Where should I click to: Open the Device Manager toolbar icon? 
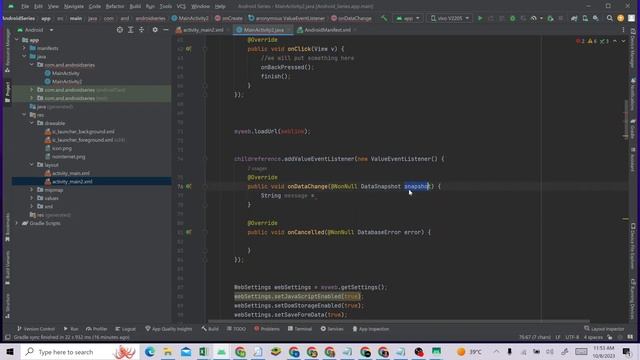pyautogui.click(x=585, y=18)
